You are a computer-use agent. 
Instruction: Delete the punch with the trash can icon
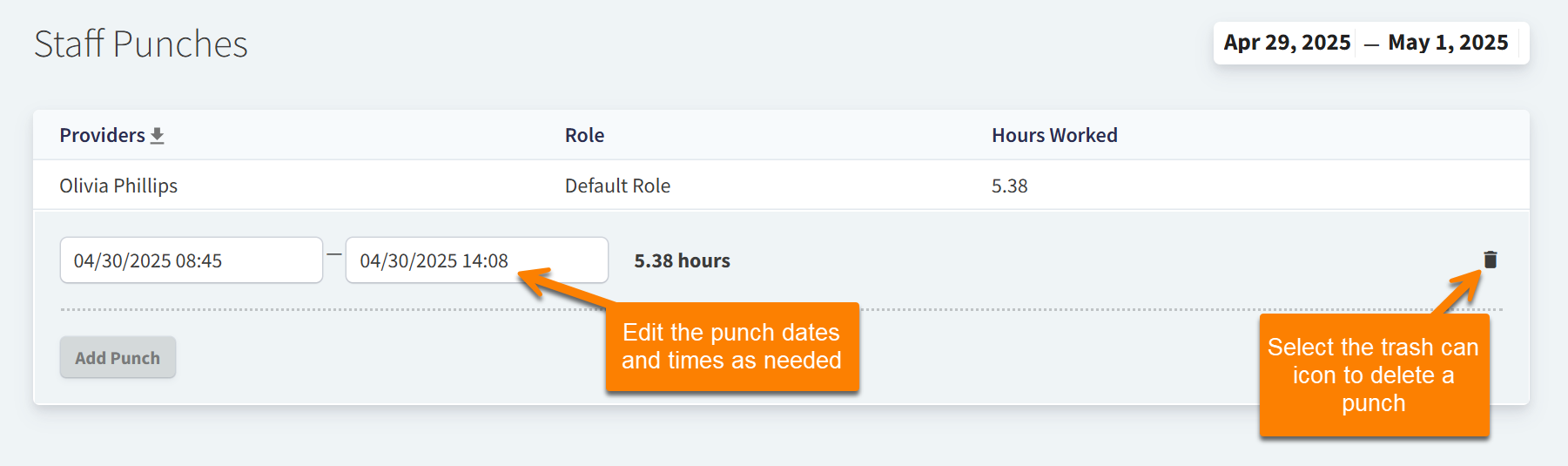1490,260
